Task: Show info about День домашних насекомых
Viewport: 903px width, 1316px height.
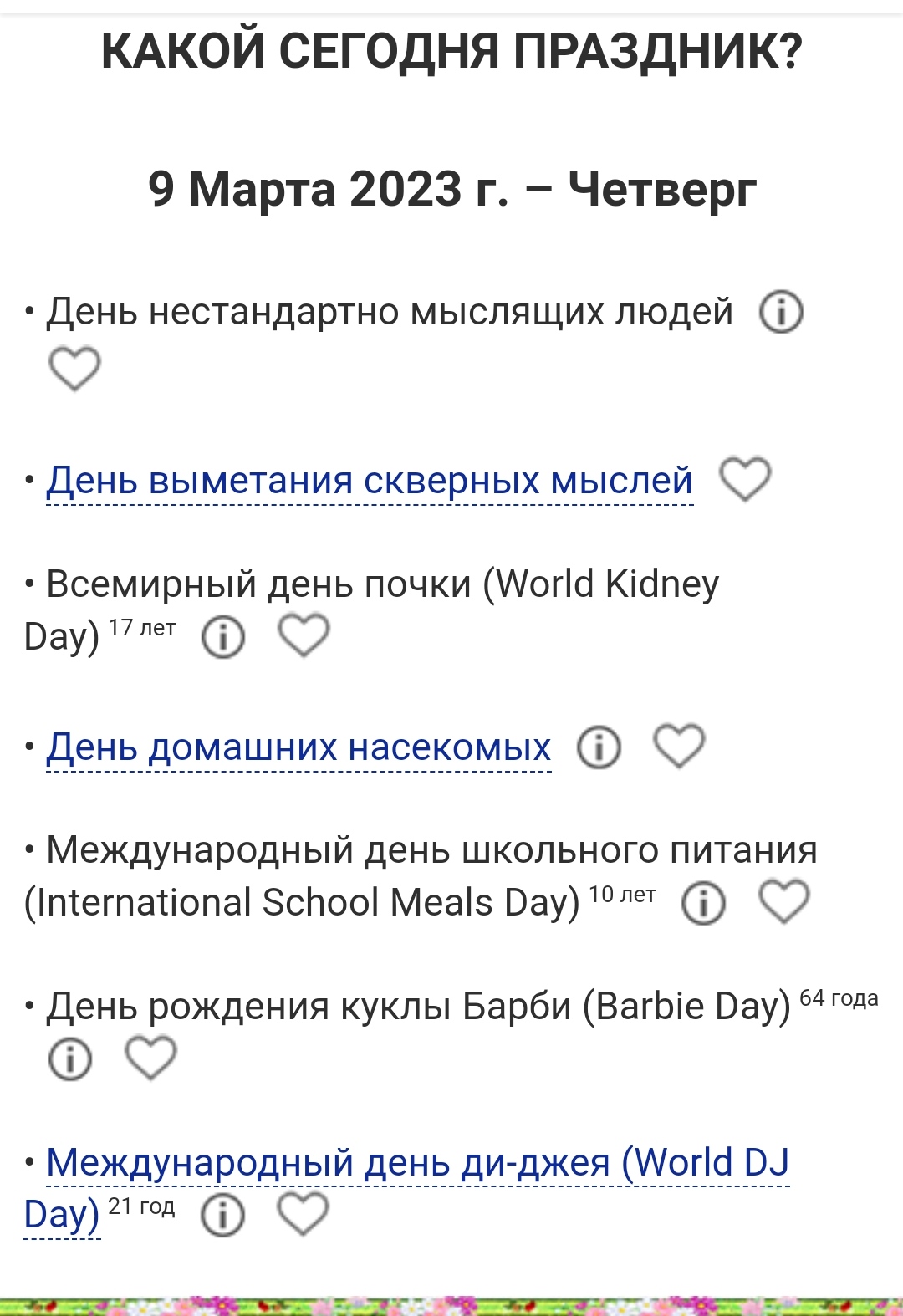Action: coord(599,747)
